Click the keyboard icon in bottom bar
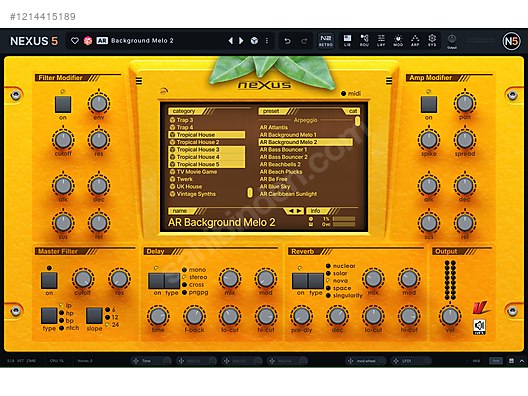528x396 pixels. pos(511,361)
